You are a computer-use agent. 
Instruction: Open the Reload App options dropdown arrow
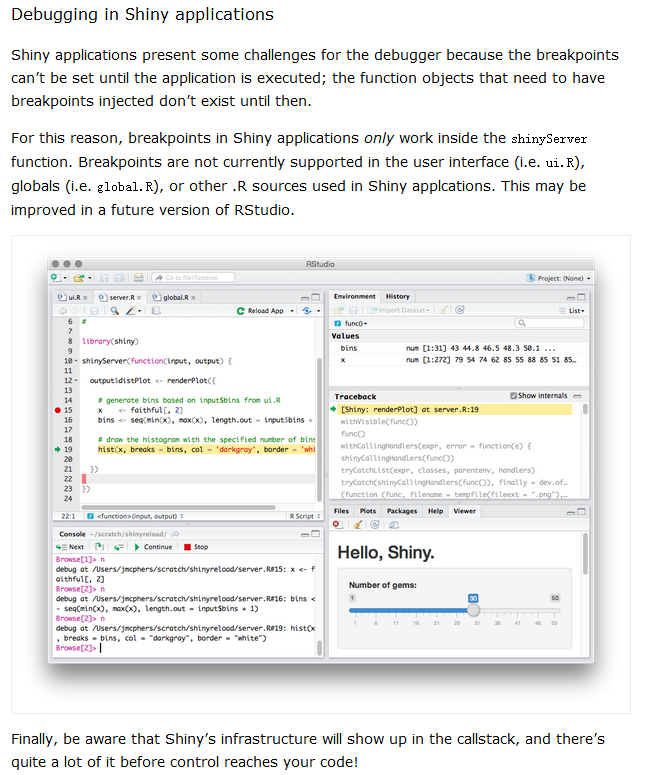point(292,311)
